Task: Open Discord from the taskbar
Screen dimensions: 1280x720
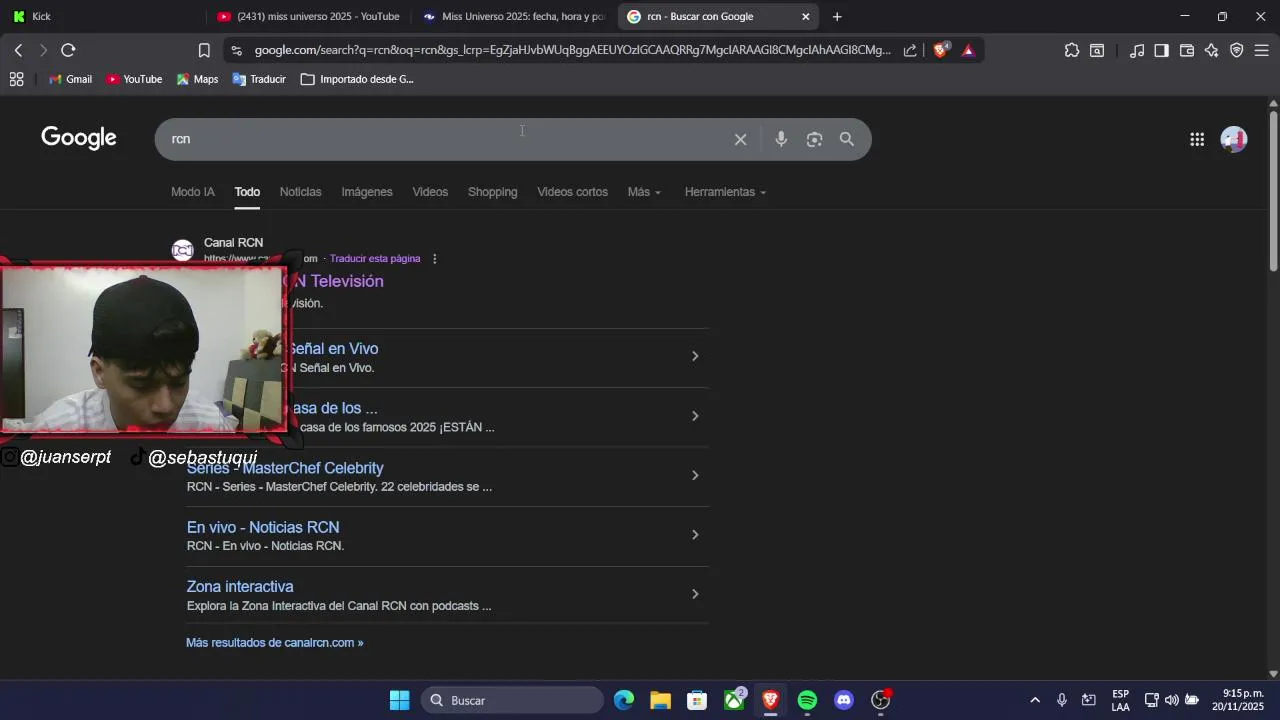Action: click(844, 700)
